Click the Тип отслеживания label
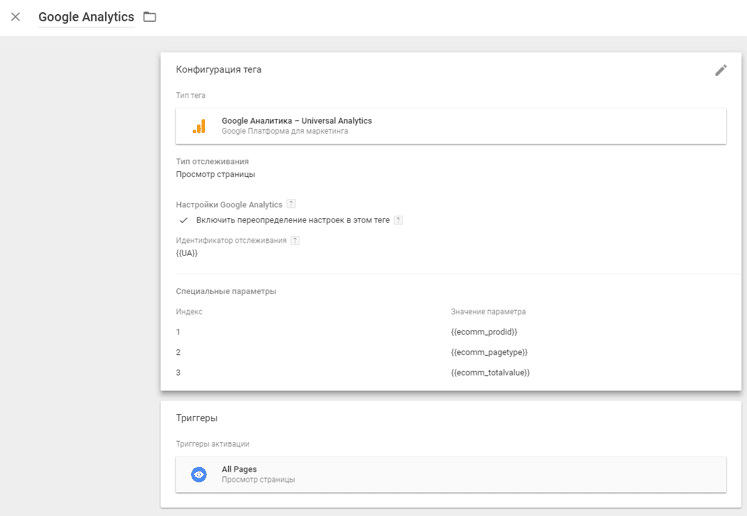Image resolution: width=747 pixels, height=516 pixels. click(212, 162)
